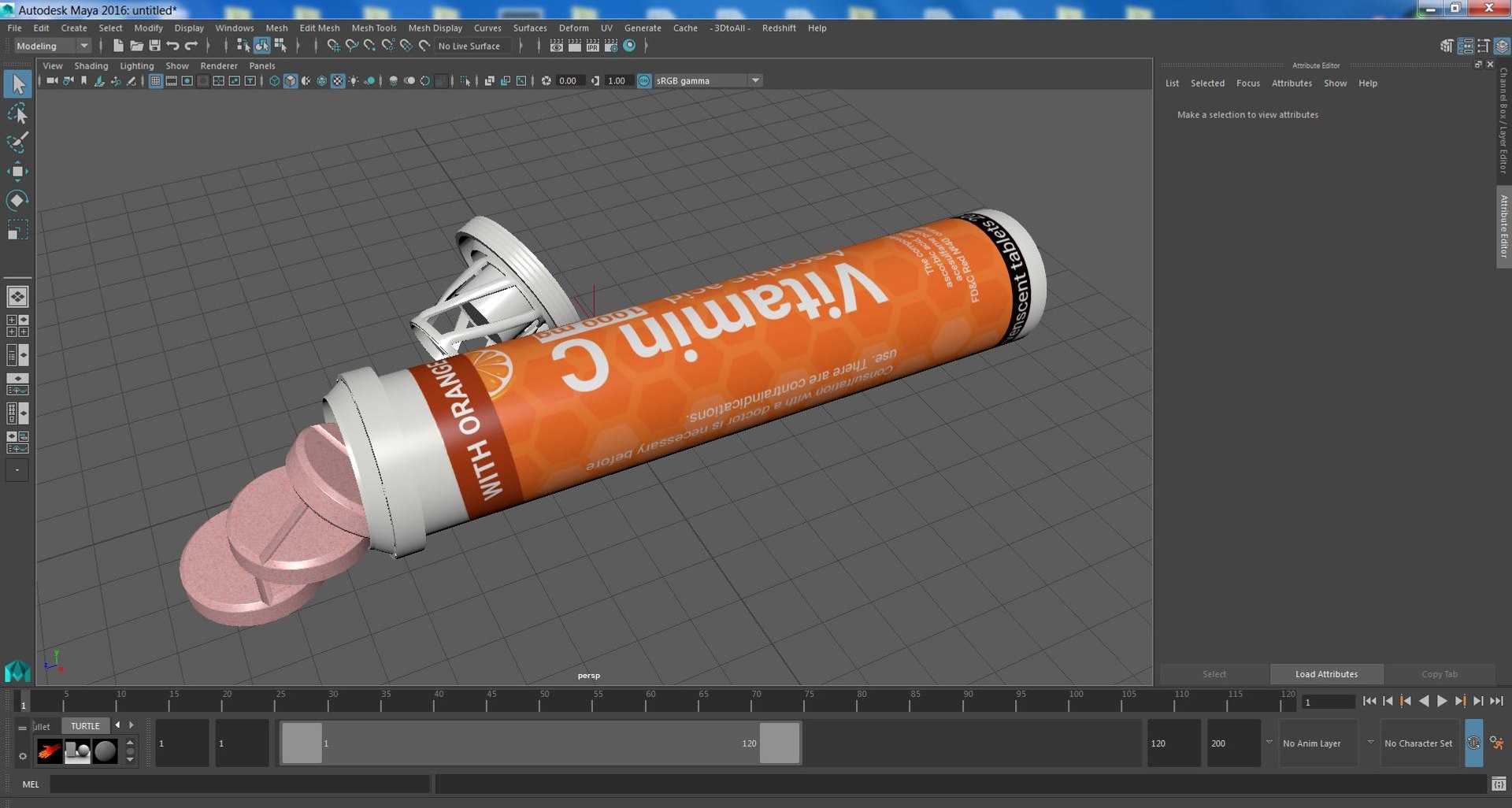Pick the Paint Selection tool
The height and width of the screenshot is (808, 1512).
pyautogui.click(x=17, y=143)
